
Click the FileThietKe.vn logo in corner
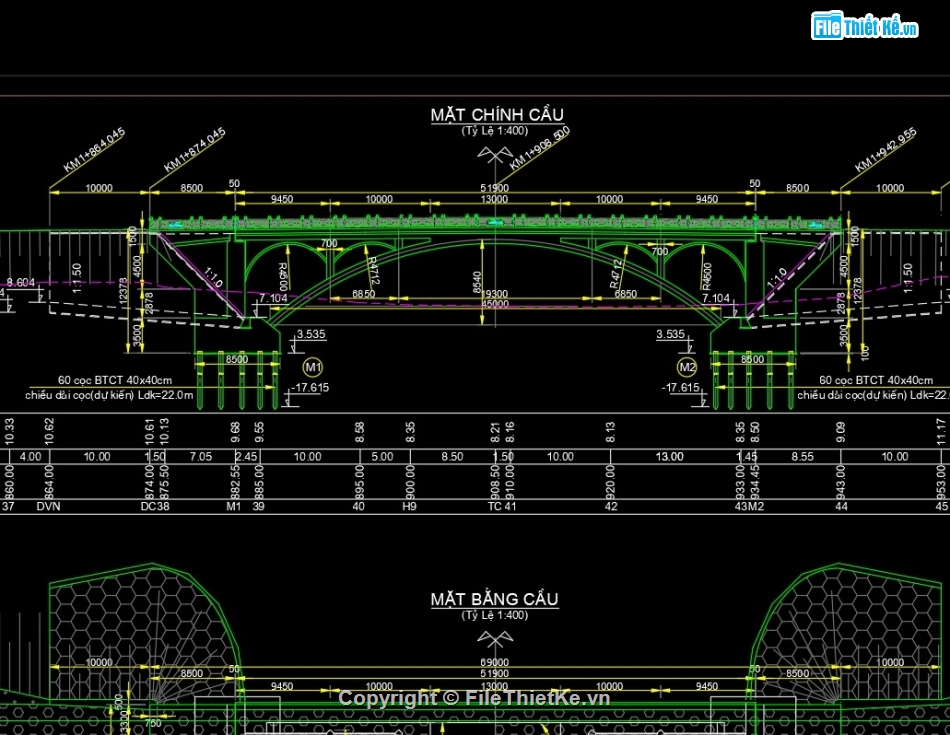864,27
